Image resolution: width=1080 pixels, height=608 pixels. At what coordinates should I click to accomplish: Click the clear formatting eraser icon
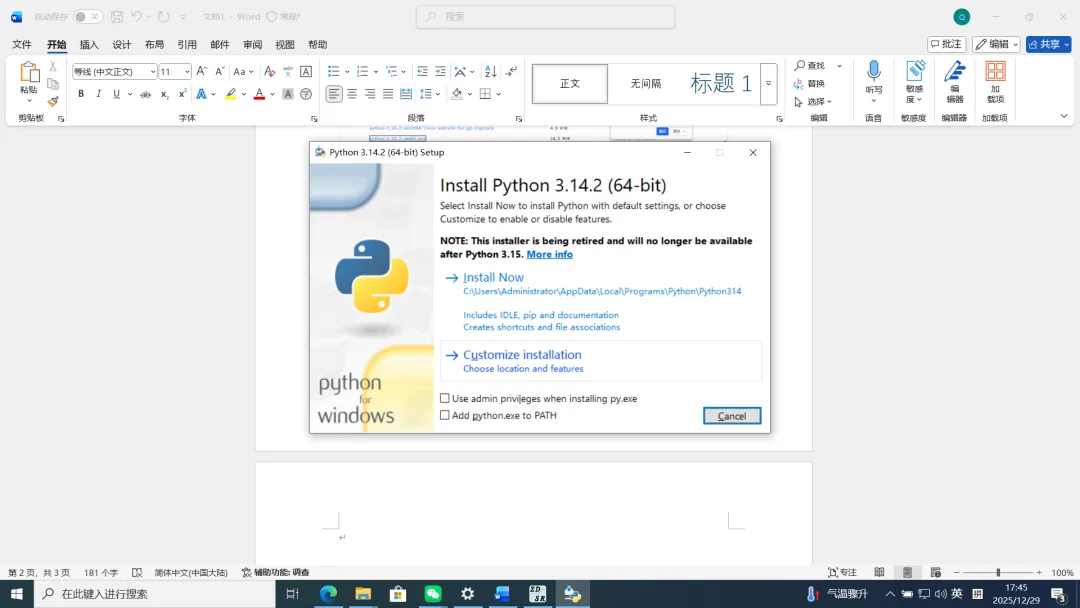(x=269, y=71)
